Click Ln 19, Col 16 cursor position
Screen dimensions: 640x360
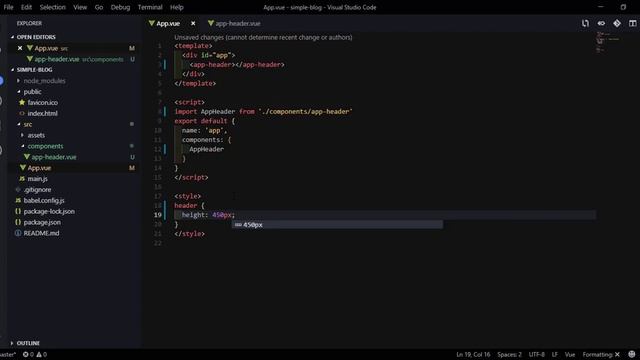(473, 355)
